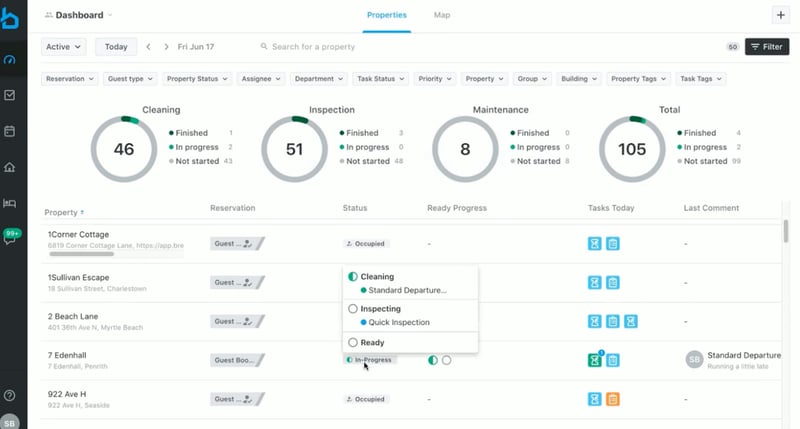Click the orange clipboard task icon for 922 Ave H
The height and width of the screenshot is (429, 800).
612,399
